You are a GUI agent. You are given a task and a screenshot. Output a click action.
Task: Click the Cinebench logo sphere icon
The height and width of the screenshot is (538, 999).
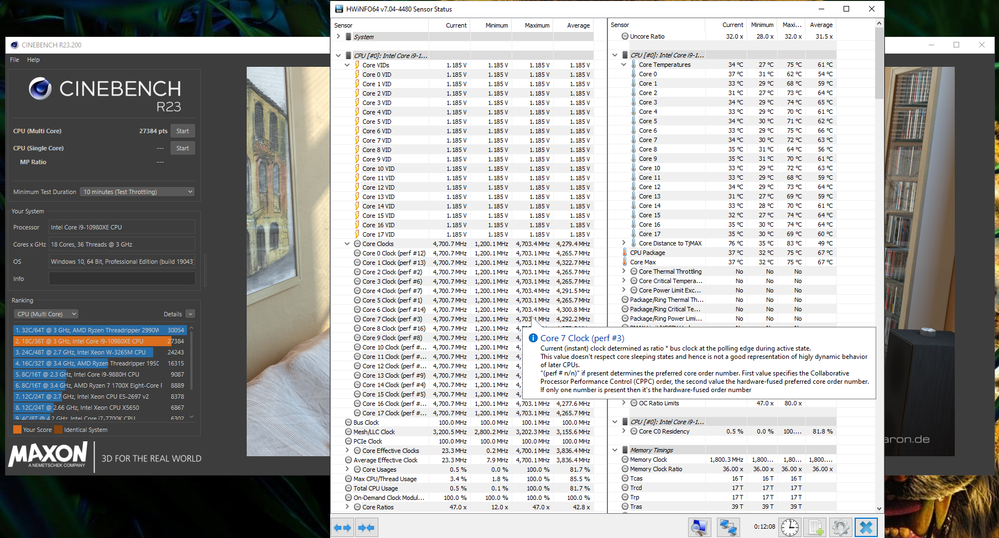point(40,89)
